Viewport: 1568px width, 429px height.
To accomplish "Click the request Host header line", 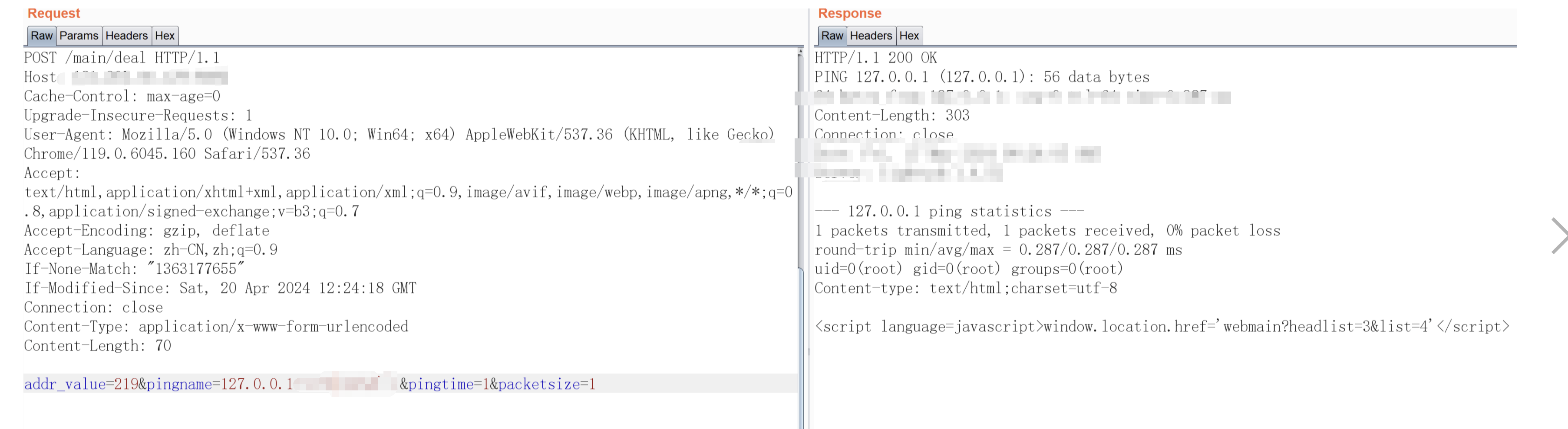I will point(125,77).
